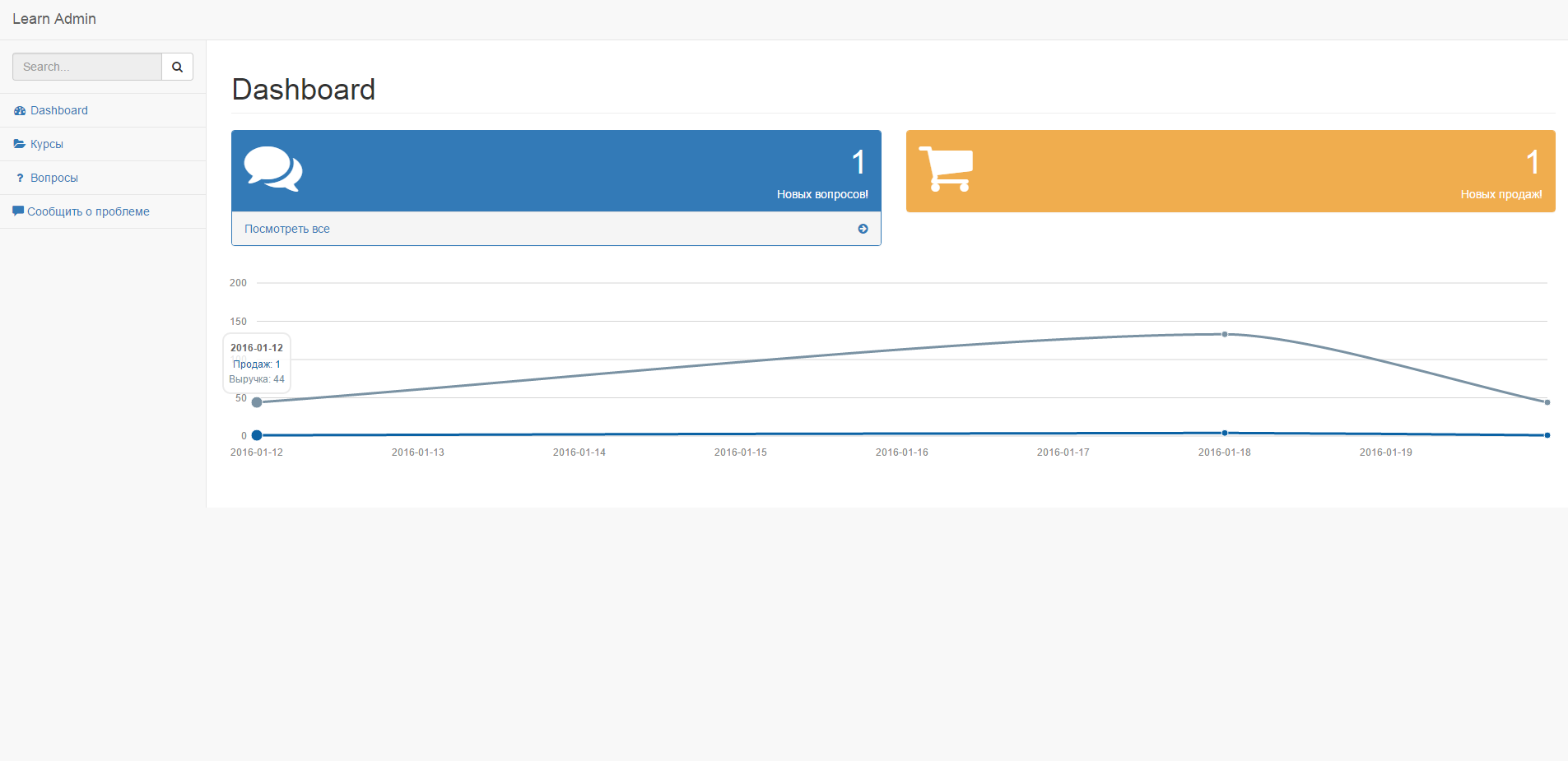Screen dimensions: 1568x761
Task: Click the Новых продаж counter panel
Action: [1231, 171]
